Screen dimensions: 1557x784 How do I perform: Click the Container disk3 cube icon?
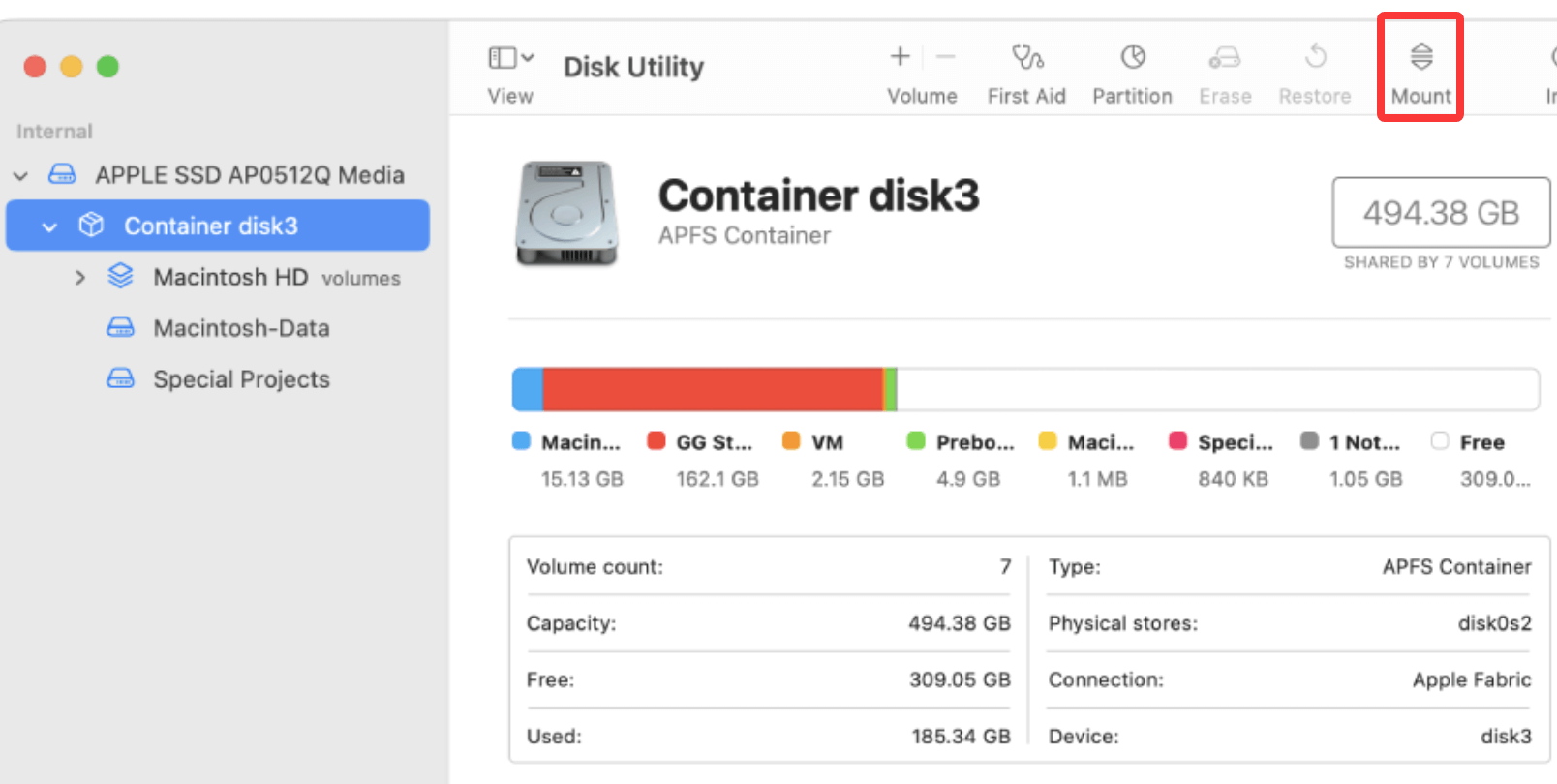91,225
